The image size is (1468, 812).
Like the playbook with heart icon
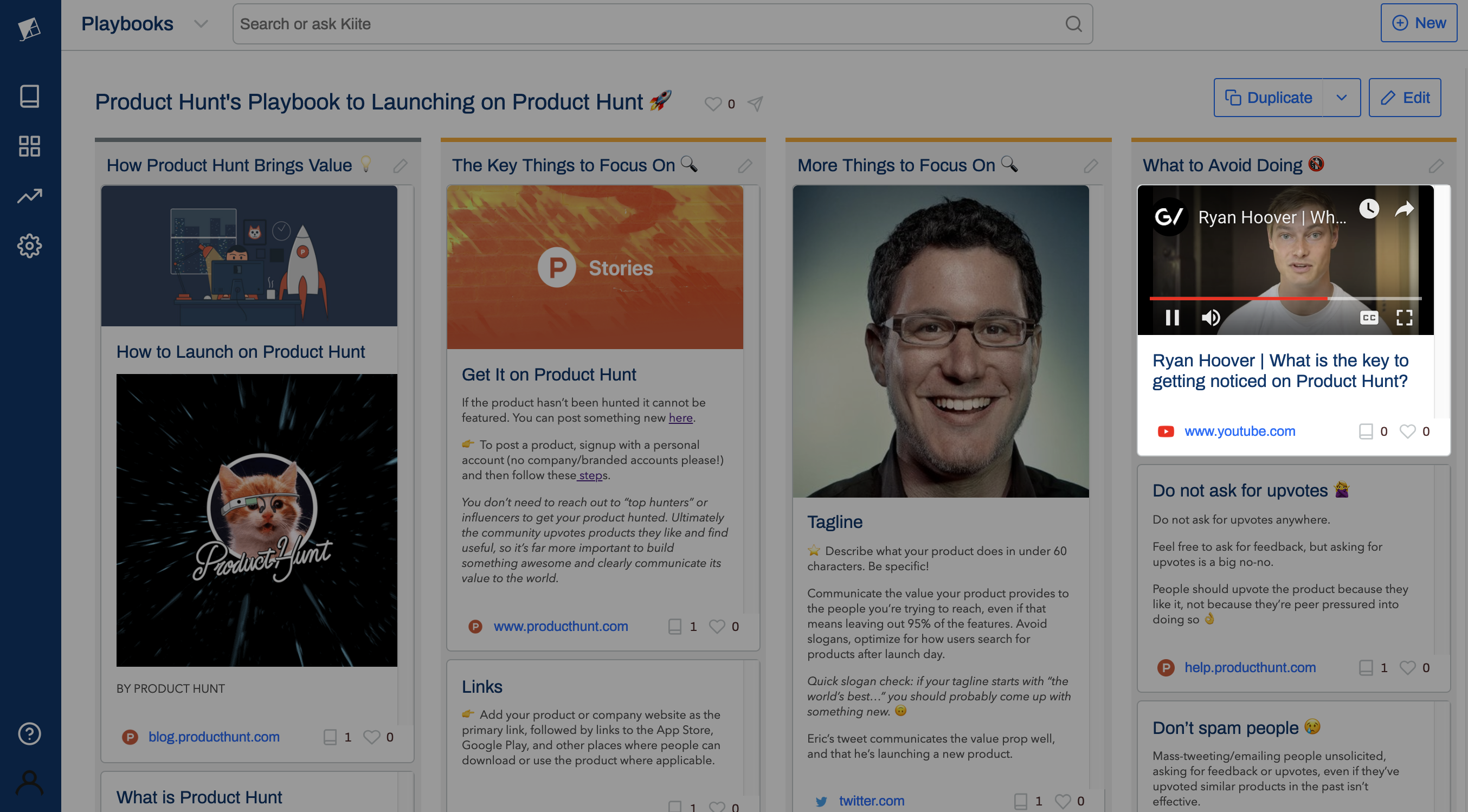[x=713, y=104]
